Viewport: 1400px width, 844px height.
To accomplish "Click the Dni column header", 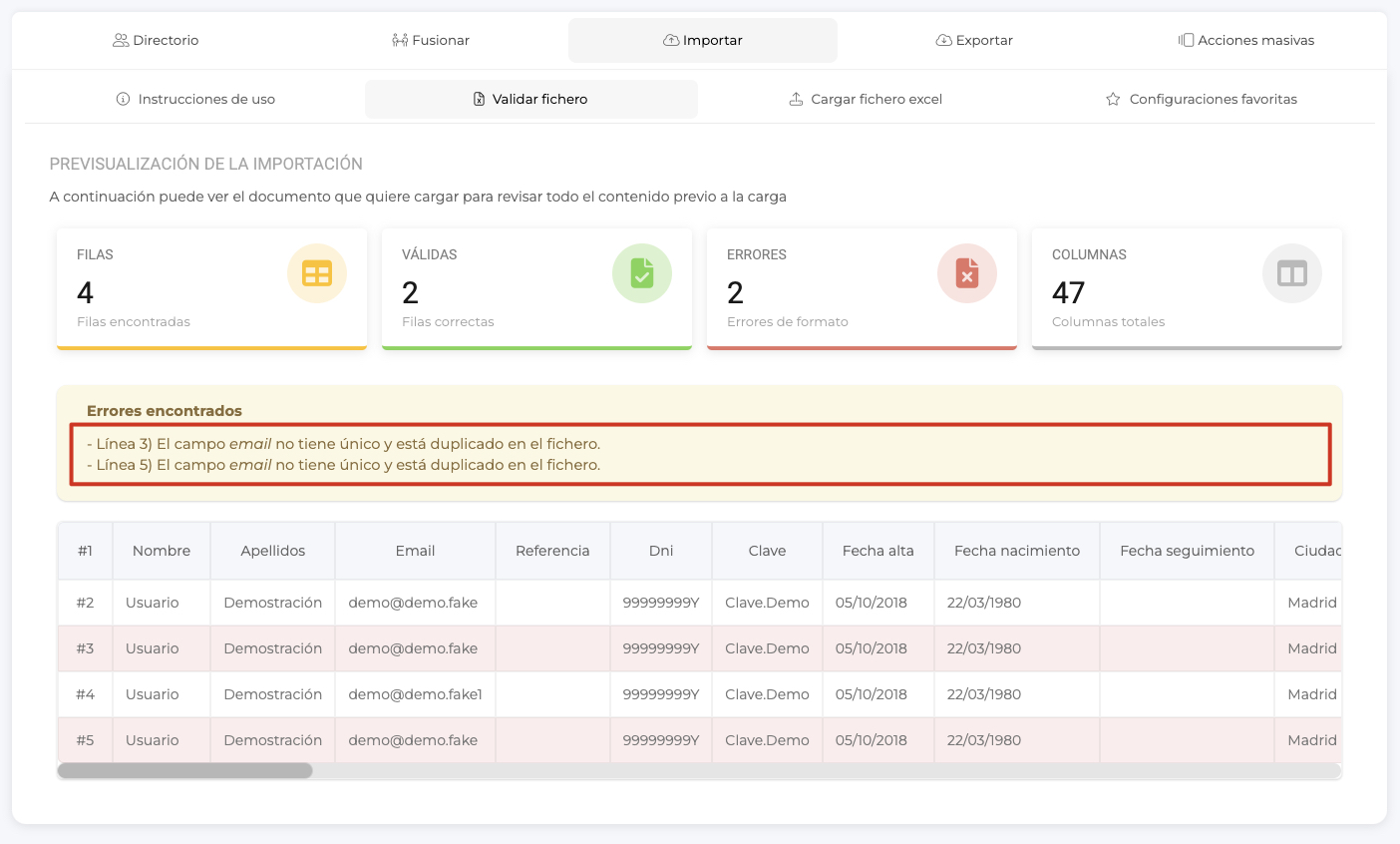I will click(x=661, y=551).
